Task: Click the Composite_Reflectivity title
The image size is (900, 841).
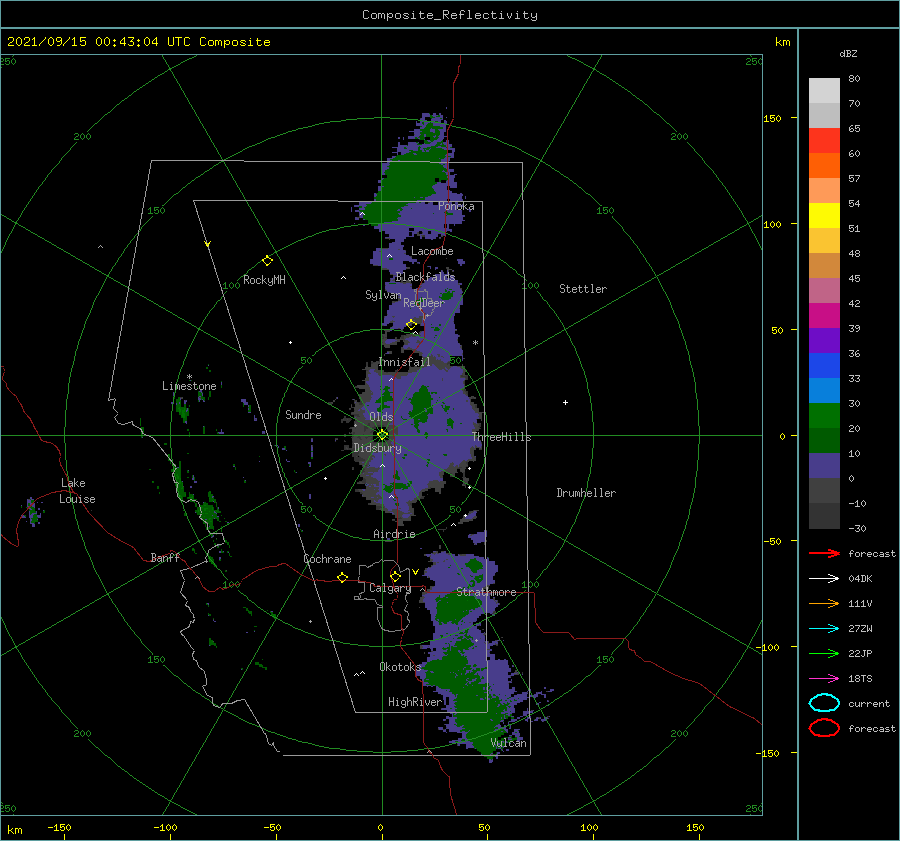Action: tap(449, 15)
